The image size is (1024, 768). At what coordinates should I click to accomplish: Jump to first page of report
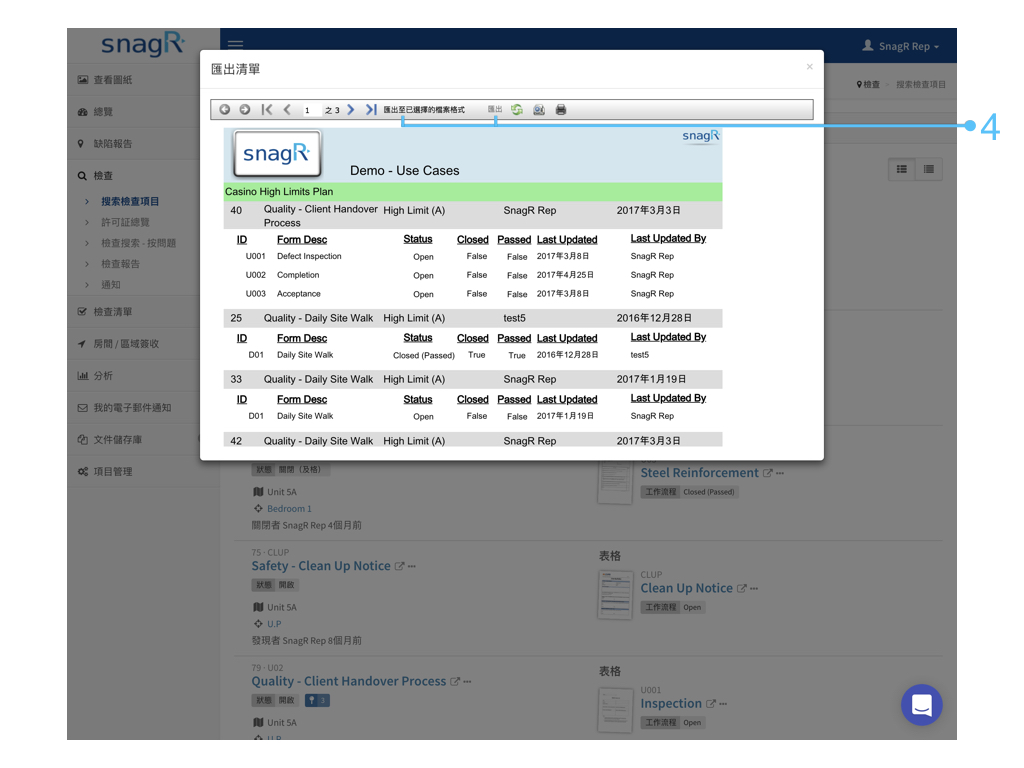266,110
